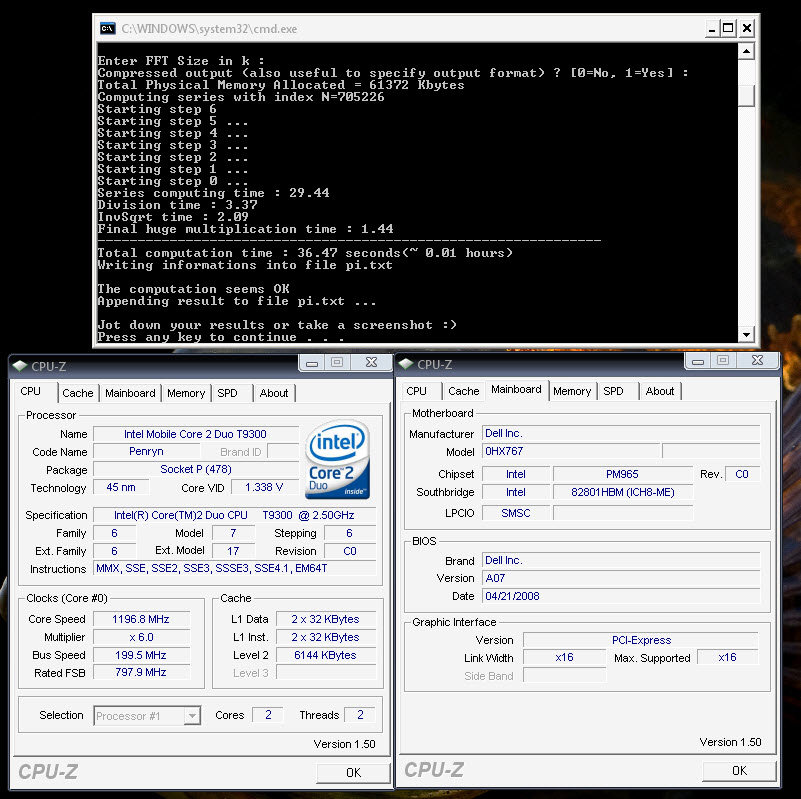Click the instructions list starting with MMX
Image resolution: width=801 pixels, height=799 pixels.
(x=234, y=568)
